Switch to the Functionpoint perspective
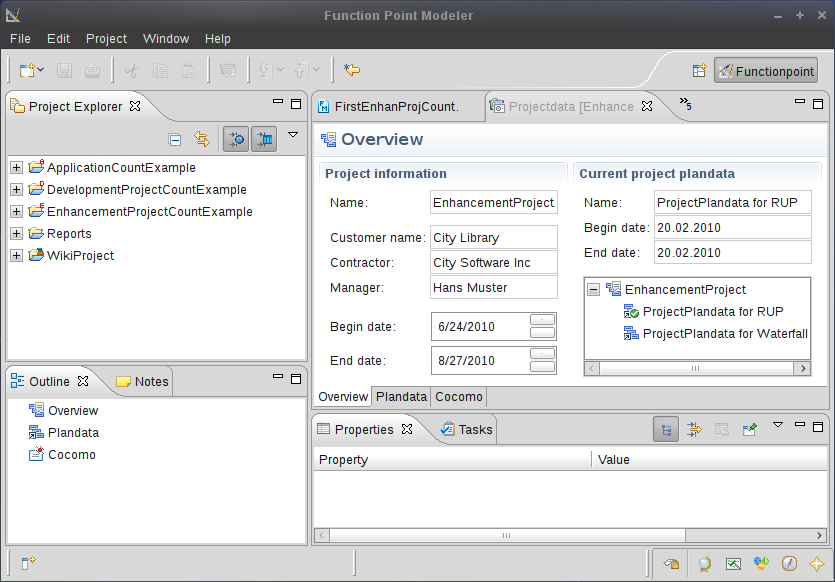Viewport: 835px width, 582px height. [766, 71]
